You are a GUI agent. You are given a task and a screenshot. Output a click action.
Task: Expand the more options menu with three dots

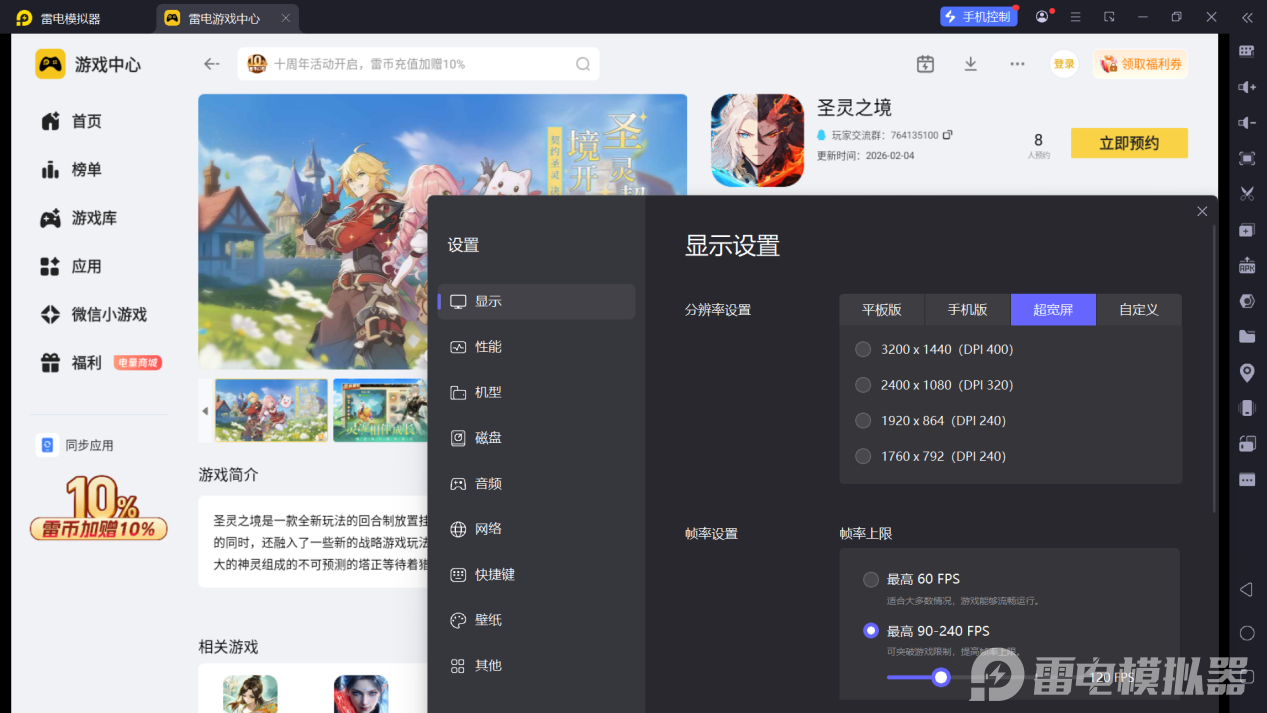1017,63
